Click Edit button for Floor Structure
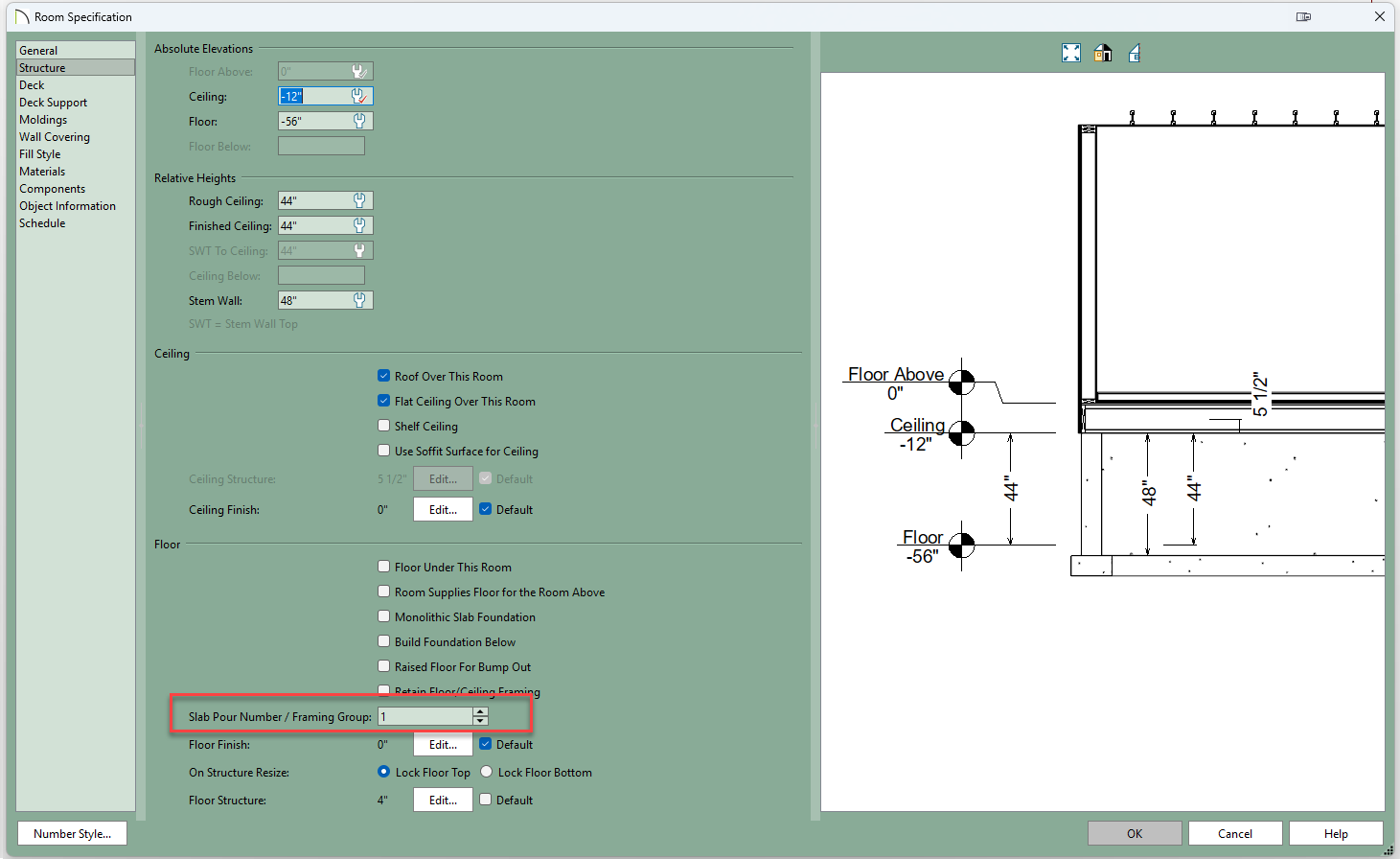This screenshot has width=1400, height=859. (443, 801)
